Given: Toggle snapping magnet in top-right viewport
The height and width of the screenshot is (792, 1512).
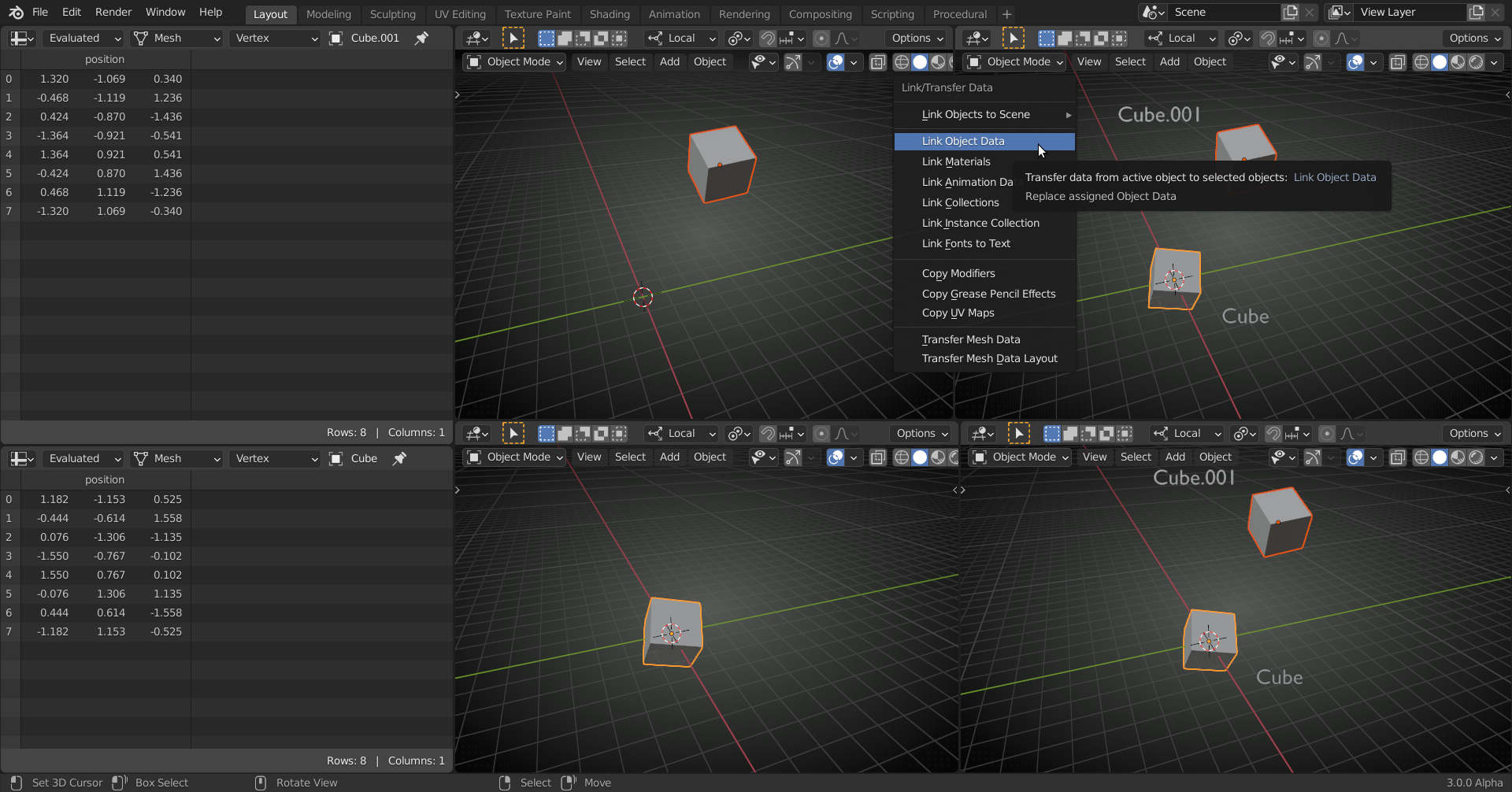Looking at the screenshot, I should [1267, 38].
